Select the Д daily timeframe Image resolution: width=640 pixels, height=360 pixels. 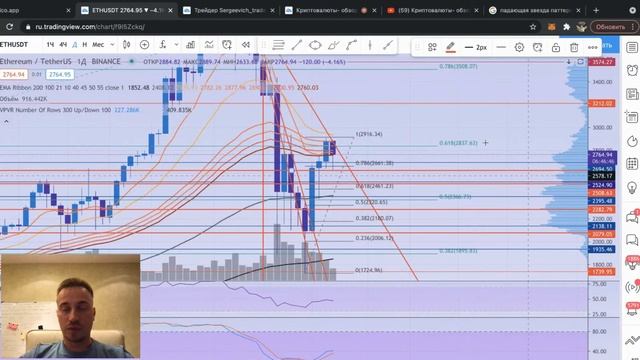click(x=75, y=44)
